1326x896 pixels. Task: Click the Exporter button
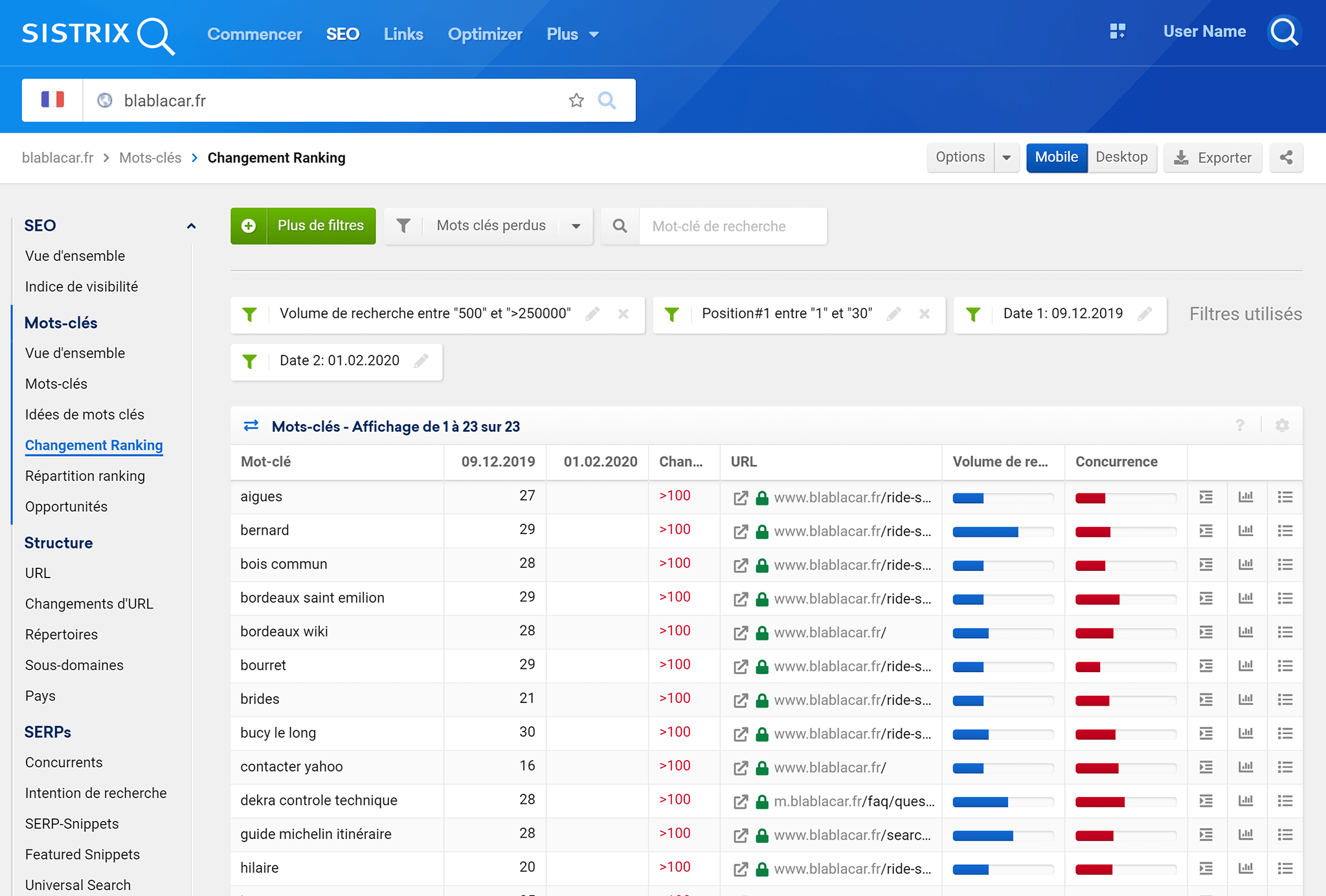(1213, 157)
